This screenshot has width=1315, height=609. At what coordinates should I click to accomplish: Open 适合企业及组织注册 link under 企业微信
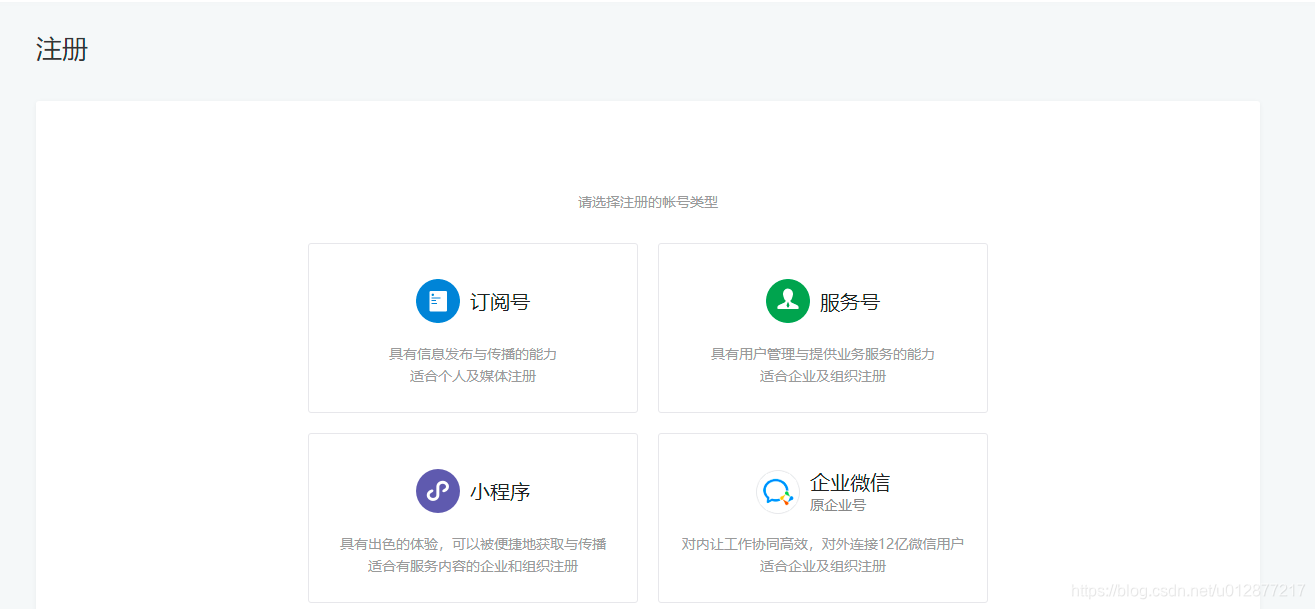point(823,565)
